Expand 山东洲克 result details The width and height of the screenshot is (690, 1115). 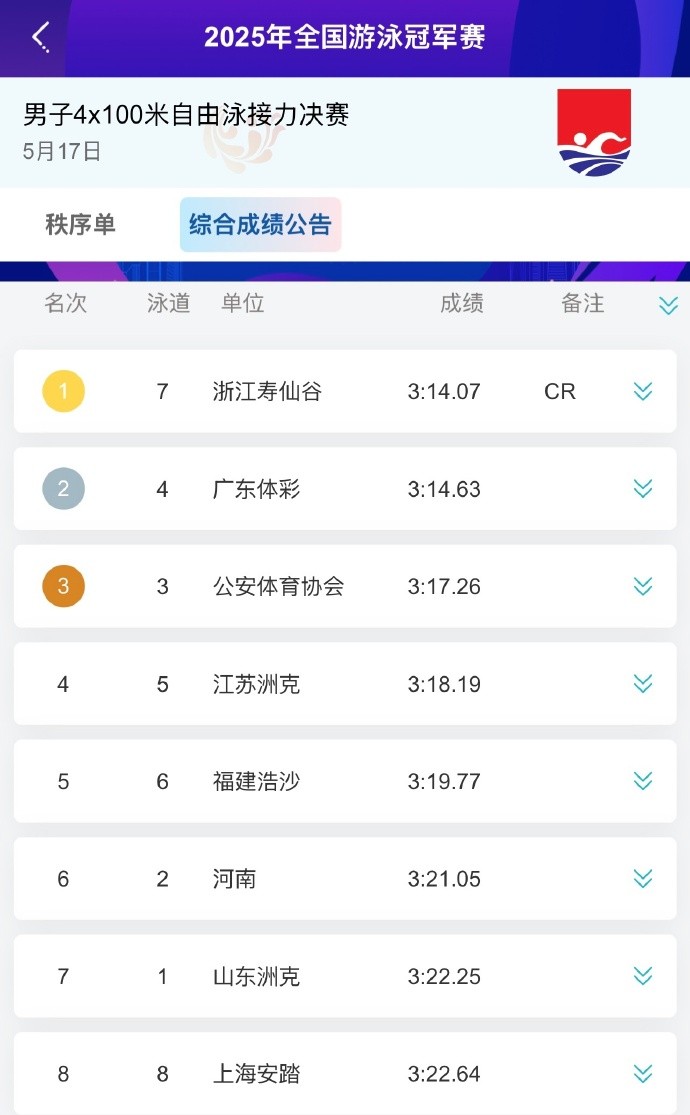(642, 976)
